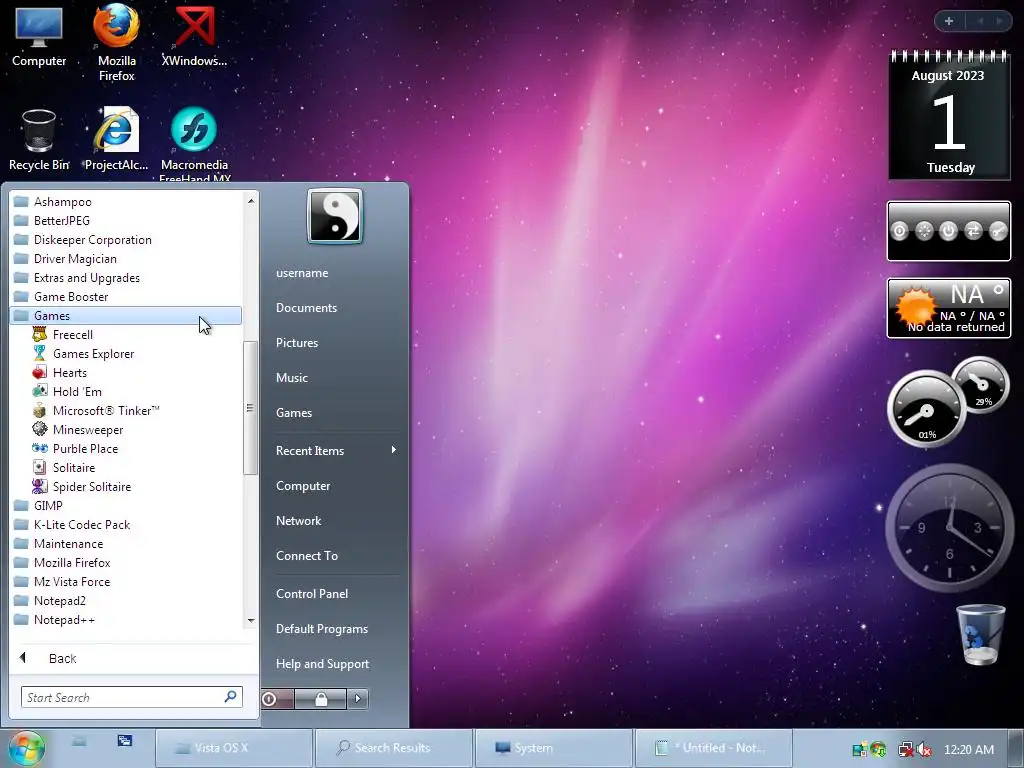Switch to Search Results taskbar window
Viewport: 1024px width, 768px height.
[x=393, y=748]
